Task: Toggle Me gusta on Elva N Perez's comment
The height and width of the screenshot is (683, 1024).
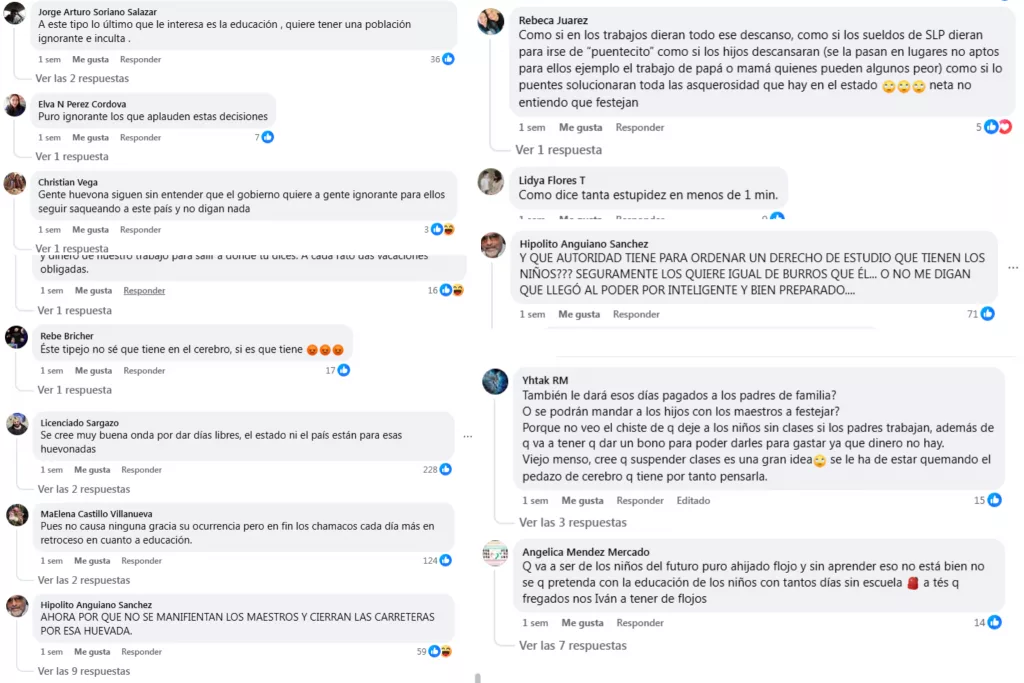Action: pyautogui.click(x=90, y=137)
